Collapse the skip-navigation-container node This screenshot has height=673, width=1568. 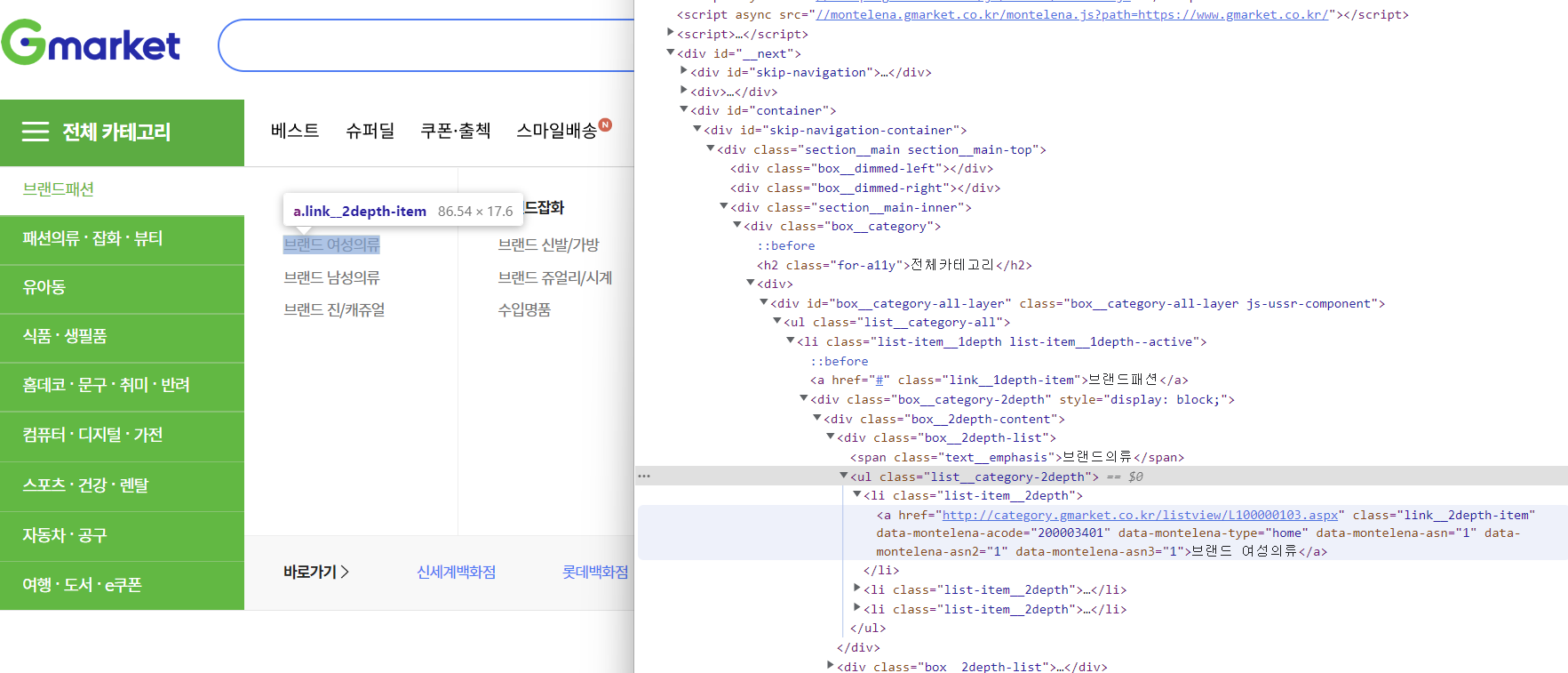tap(697, 129)
